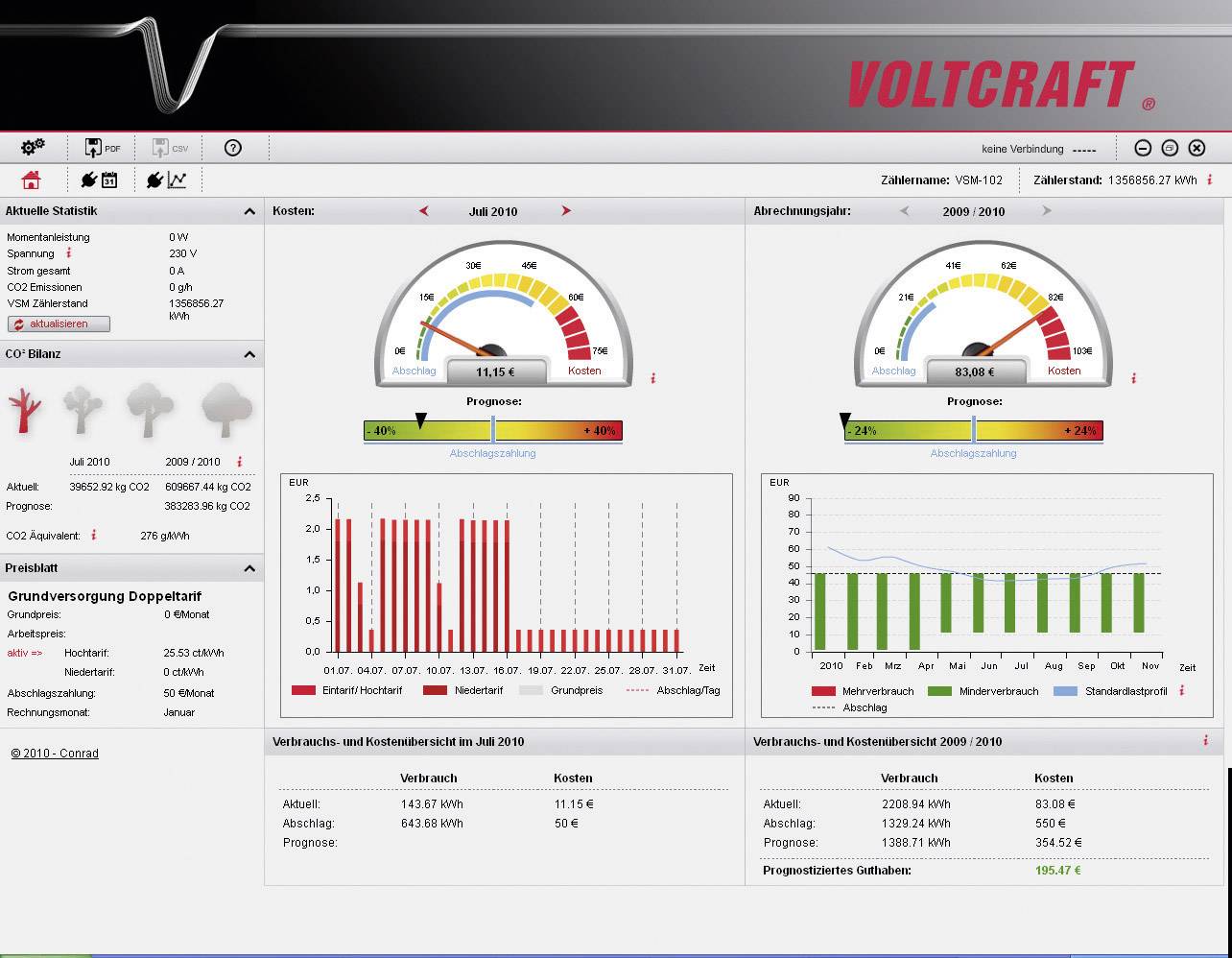Click the -24% to +24% Prognose bar
Image resolution: width=1232 pixels, height=958 pixels.
coord(974,431)
